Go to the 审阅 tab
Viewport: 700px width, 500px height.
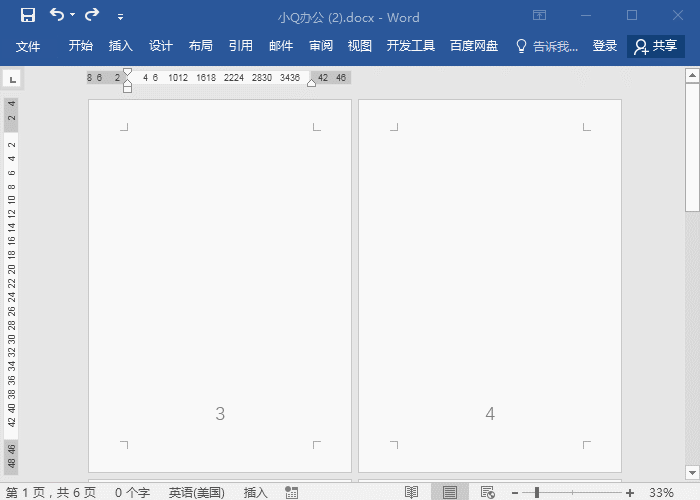click(x=321, y=46)
